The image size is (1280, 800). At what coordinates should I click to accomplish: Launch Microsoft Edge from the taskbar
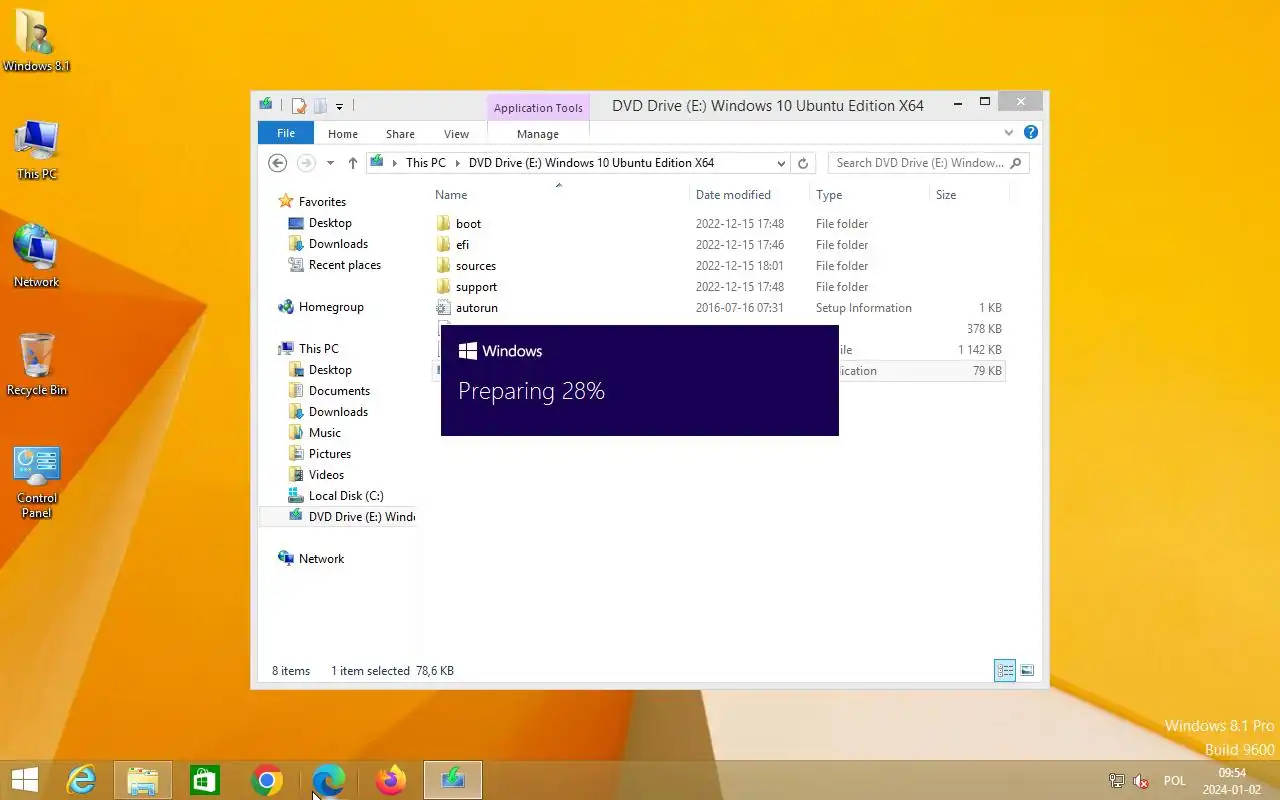(x=329, y=780)
